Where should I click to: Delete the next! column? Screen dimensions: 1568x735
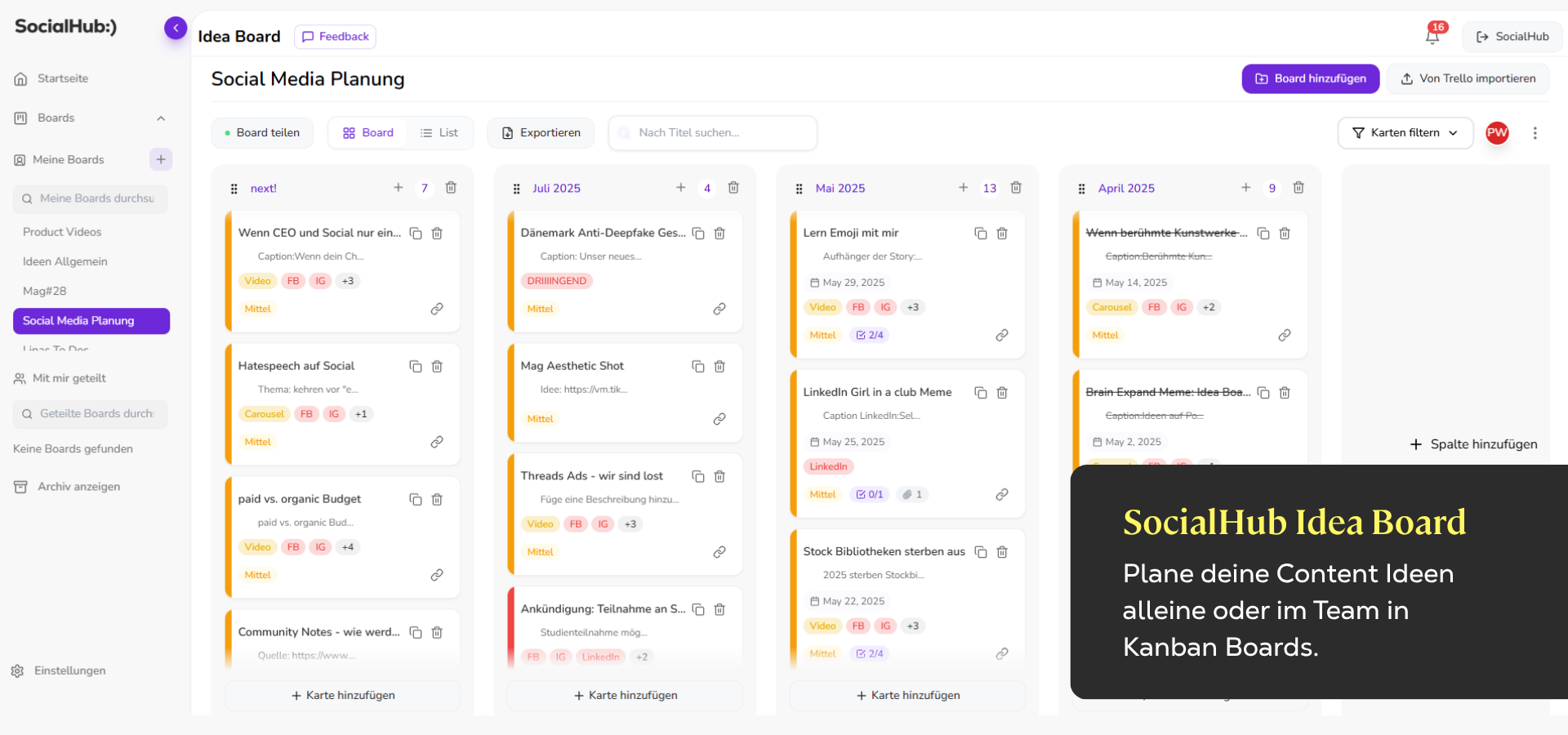pos(451,188)
